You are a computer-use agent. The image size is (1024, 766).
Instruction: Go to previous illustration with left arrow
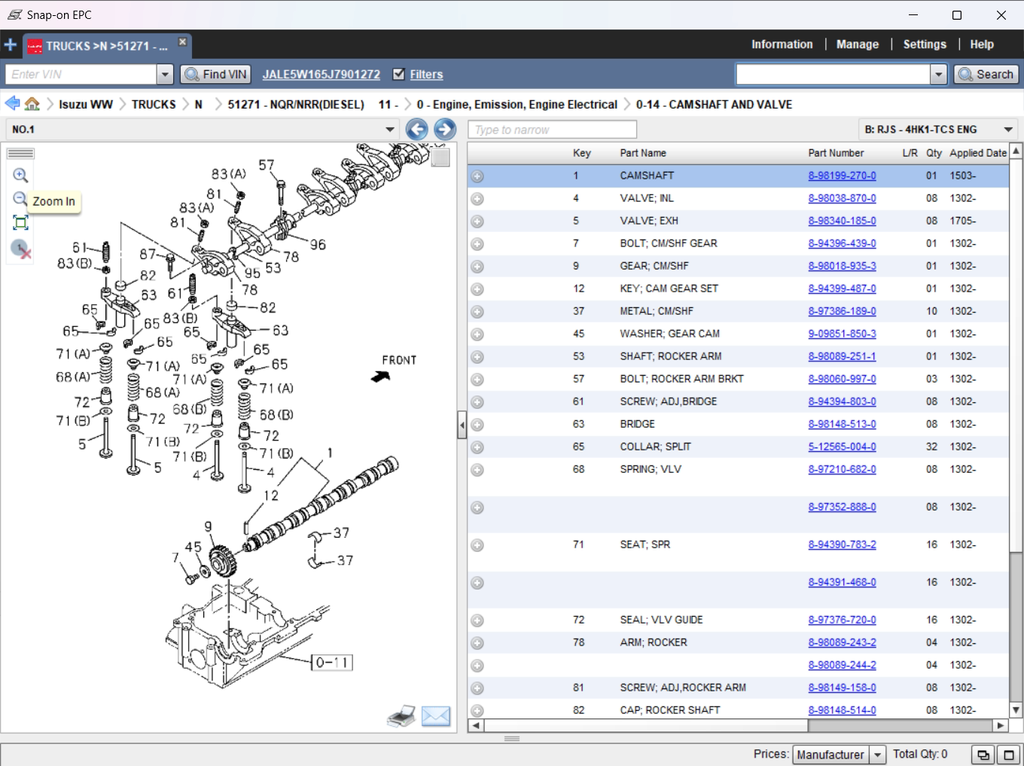(417, 129)
